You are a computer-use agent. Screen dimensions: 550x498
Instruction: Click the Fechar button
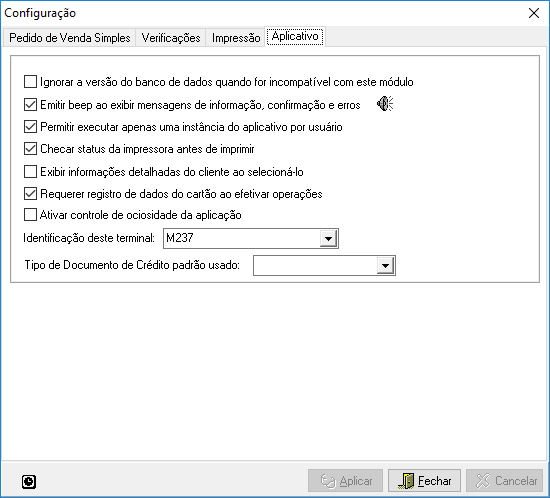pos(424,481)
